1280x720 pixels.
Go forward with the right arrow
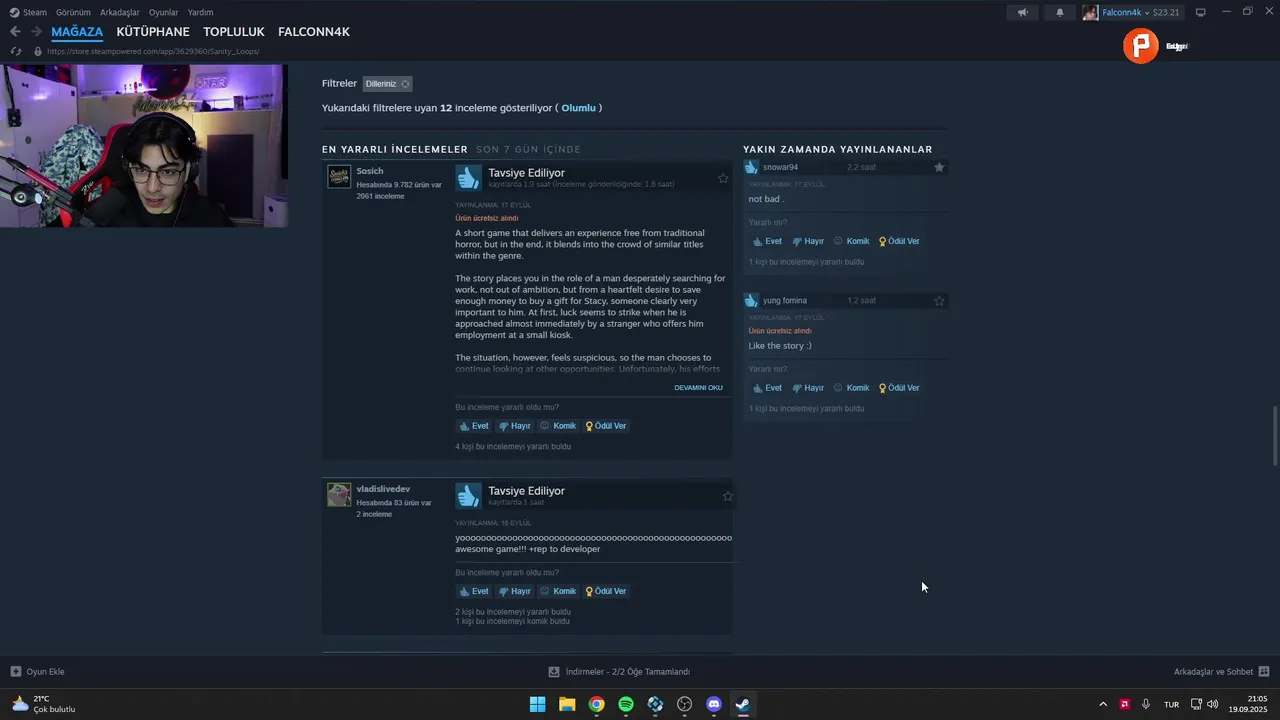[36, 32]
